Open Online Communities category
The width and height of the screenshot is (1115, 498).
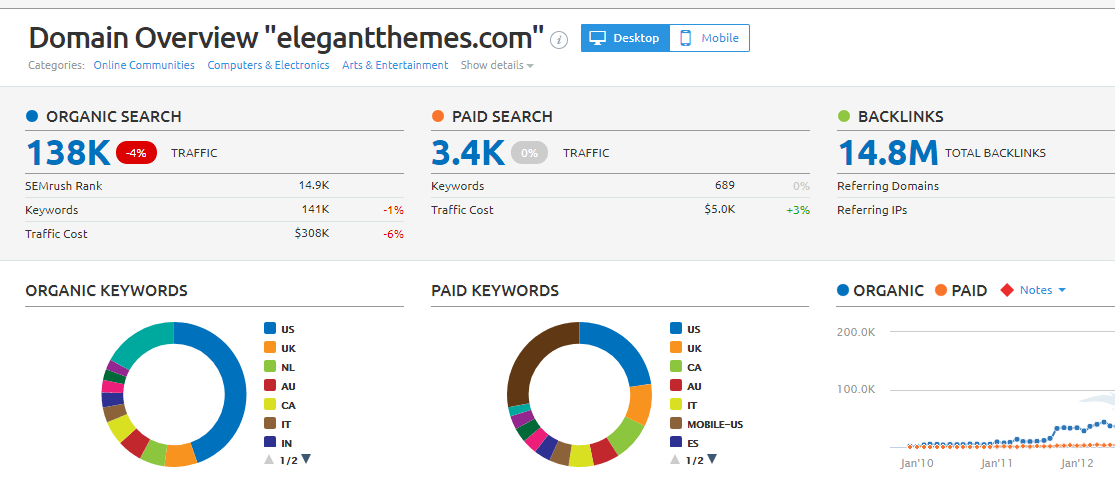144,65
